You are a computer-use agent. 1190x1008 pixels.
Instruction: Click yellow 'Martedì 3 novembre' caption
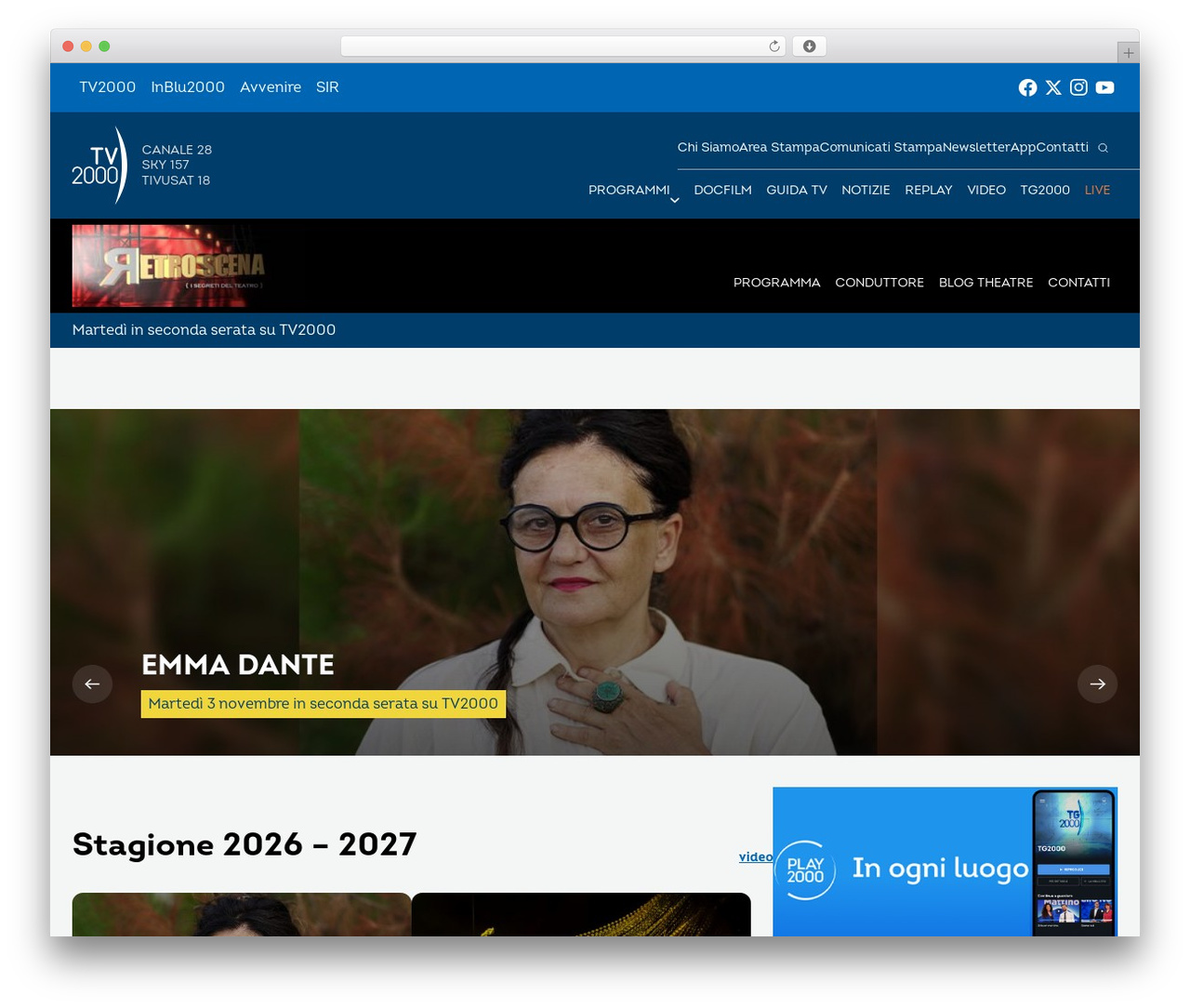tap(324, 704)
